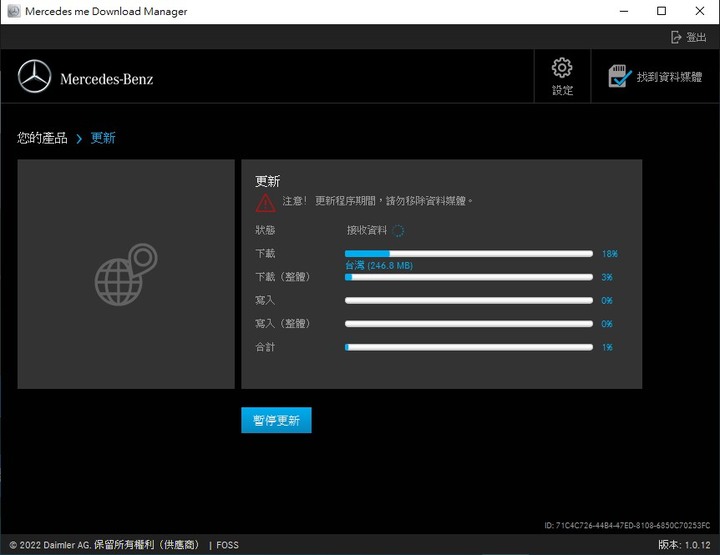Click the 合計 total label
This screenshot has height=555, width=720.
point(265,347)
